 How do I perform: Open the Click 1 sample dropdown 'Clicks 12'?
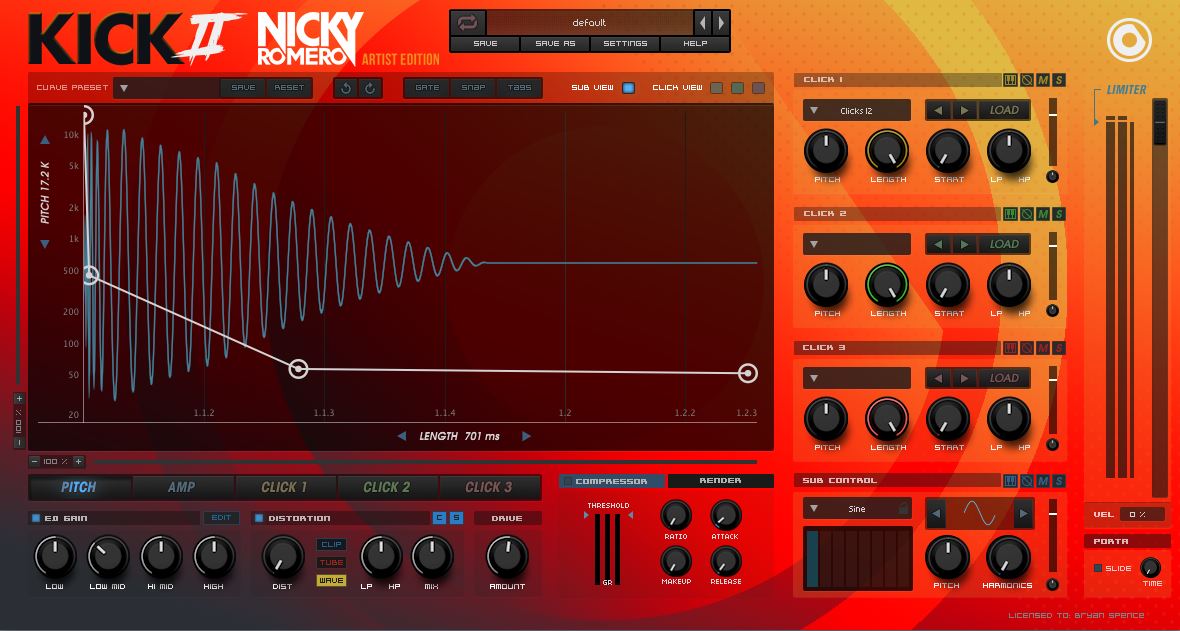[x=856, y=111]
